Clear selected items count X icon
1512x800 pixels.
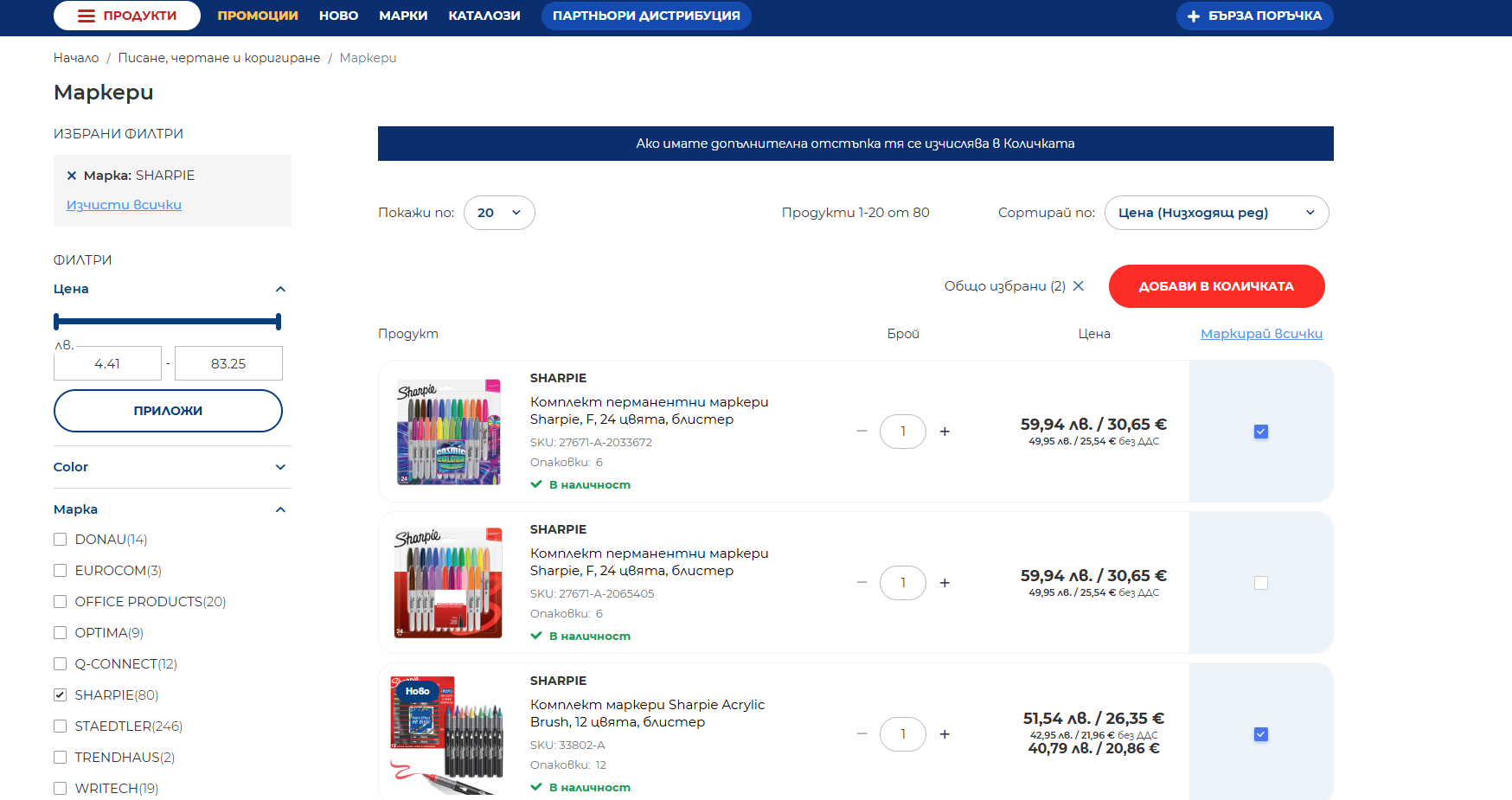click(x=1078, y=286)
